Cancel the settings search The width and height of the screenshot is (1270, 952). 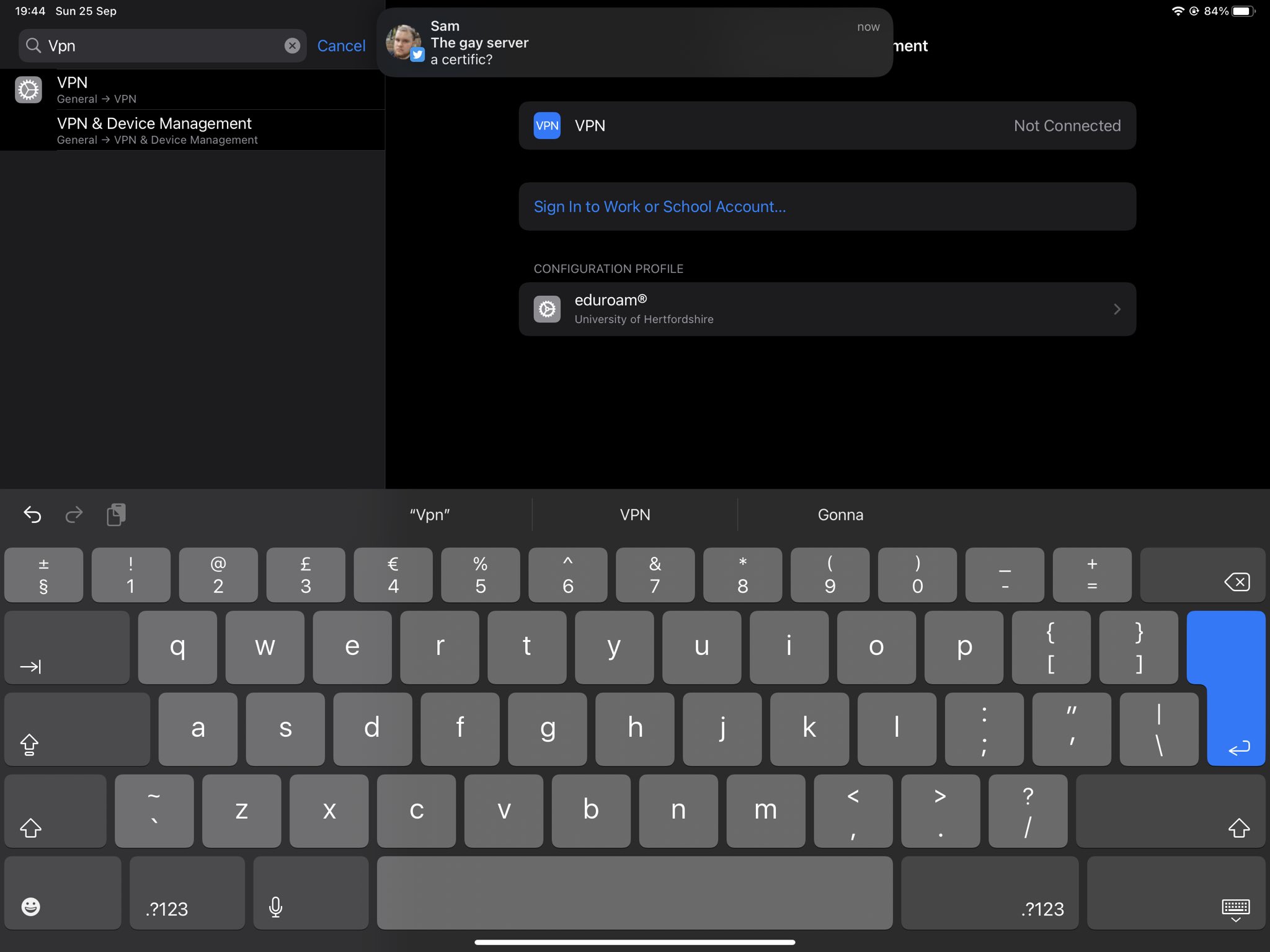(x=341, y=46)
